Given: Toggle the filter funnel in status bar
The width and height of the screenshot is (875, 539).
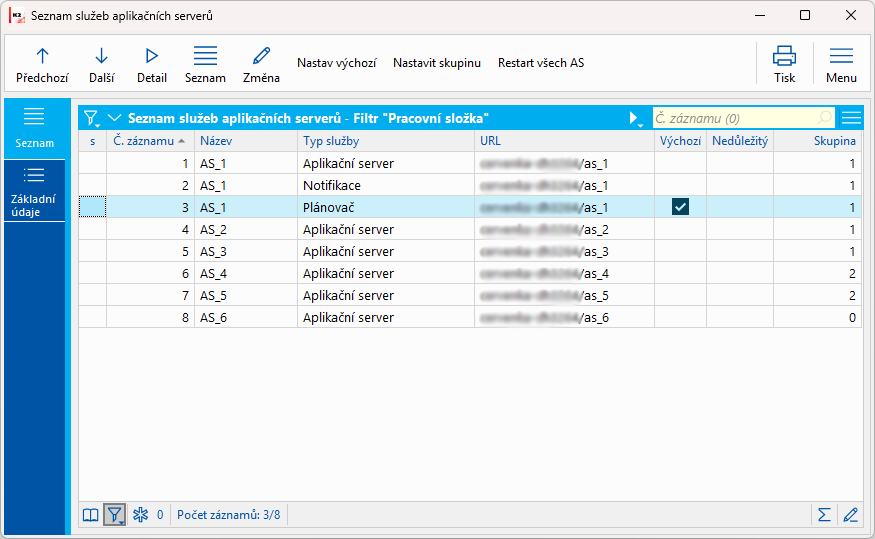Looking at the screenshot, I should pyautogui.click(x=114, y=514).
